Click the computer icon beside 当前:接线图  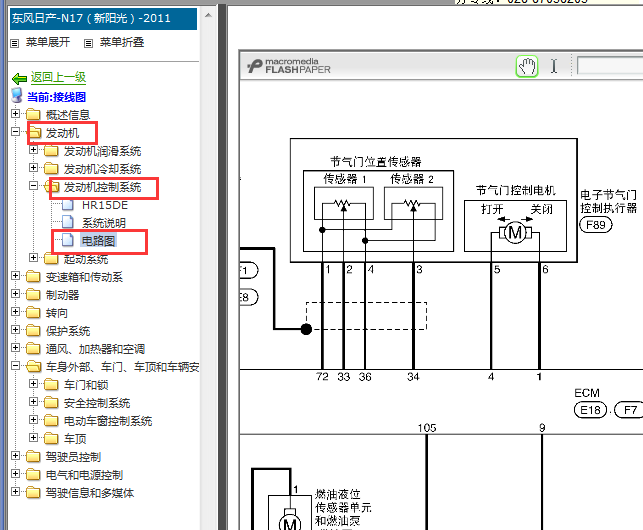click(x=17, y=96)
